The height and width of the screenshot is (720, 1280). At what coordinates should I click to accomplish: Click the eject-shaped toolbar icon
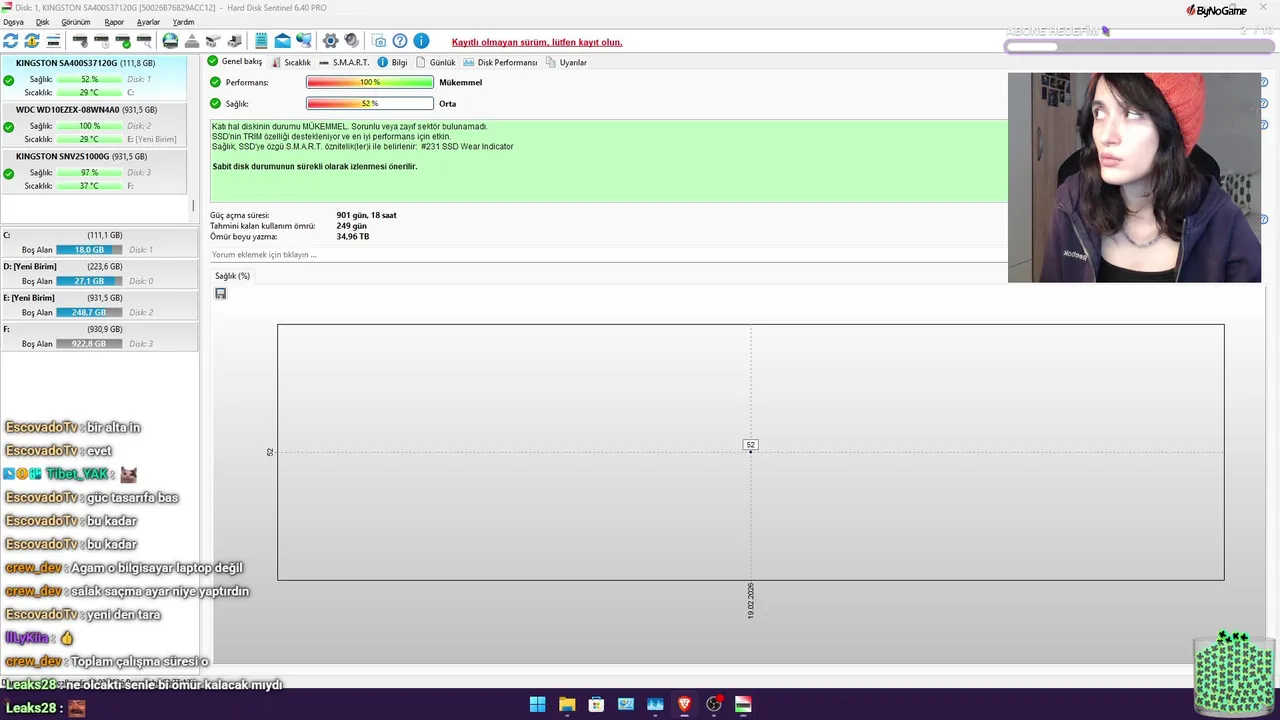(192, 41)
